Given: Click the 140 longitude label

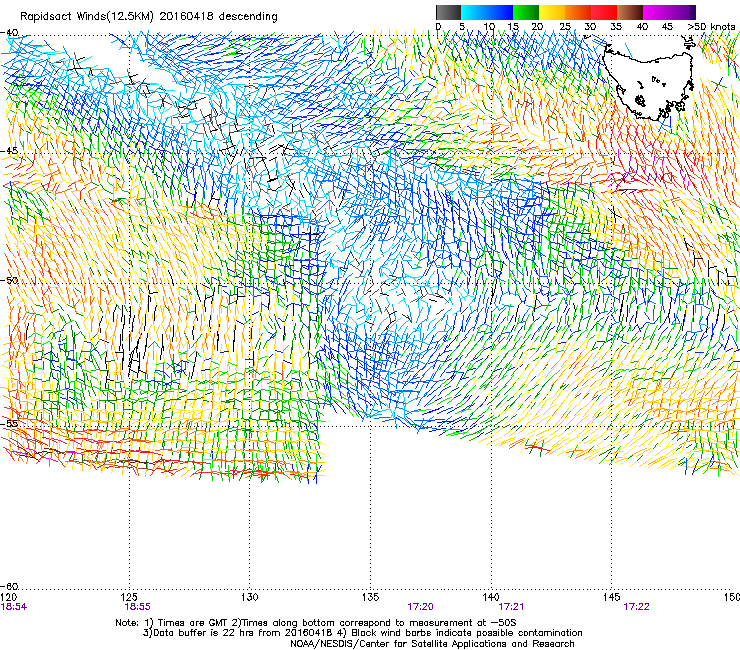Looking at the screenshot, I should 491,597.
